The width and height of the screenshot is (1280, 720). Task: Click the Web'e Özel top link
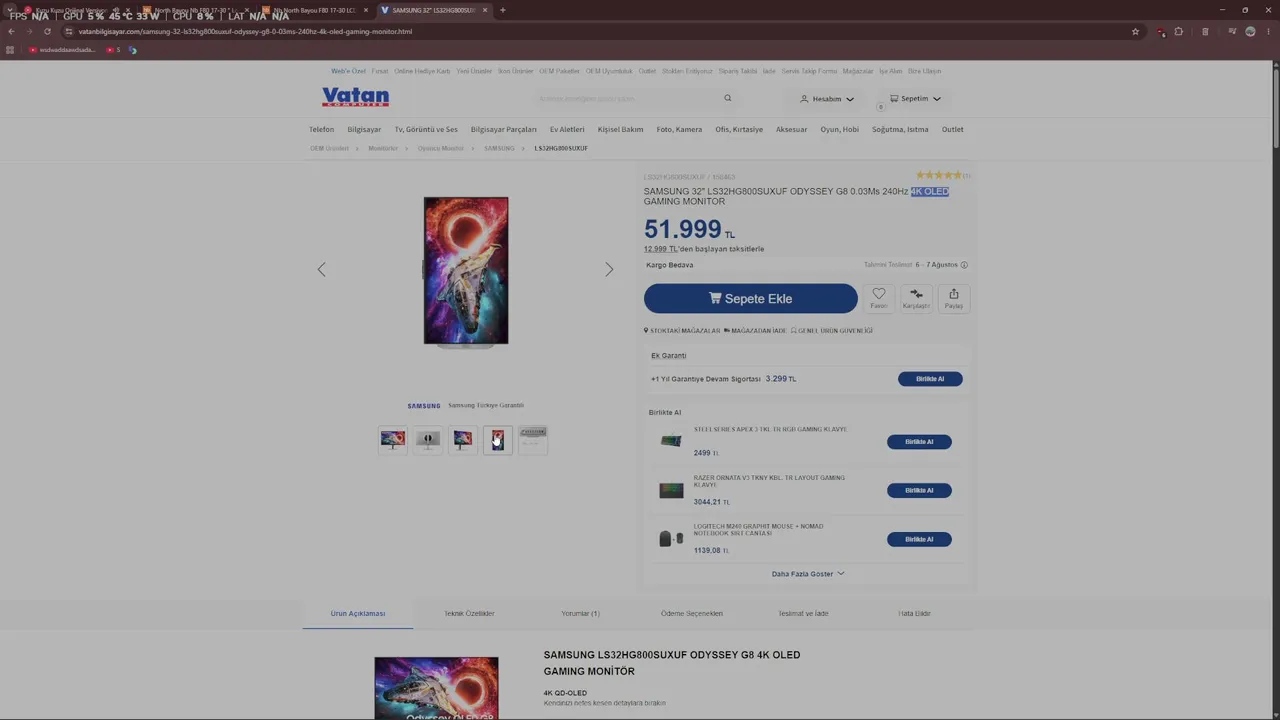[349, 71]
